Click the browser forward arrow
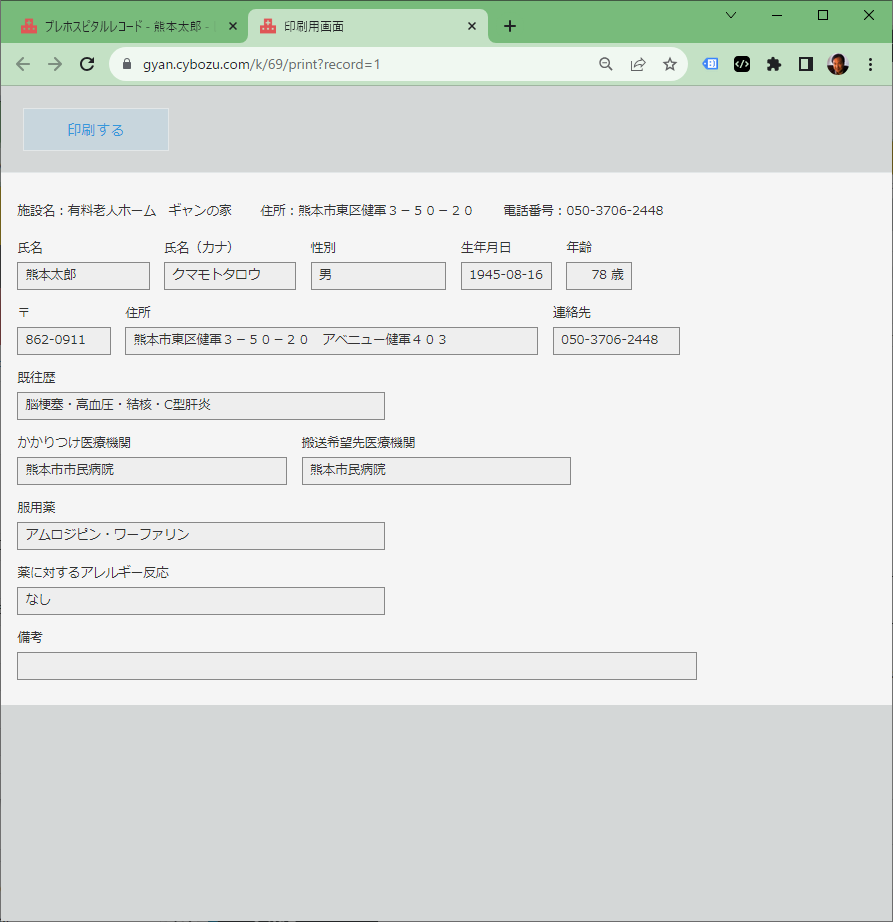Viewport: 893px width, 922px height. pos(55,64)
